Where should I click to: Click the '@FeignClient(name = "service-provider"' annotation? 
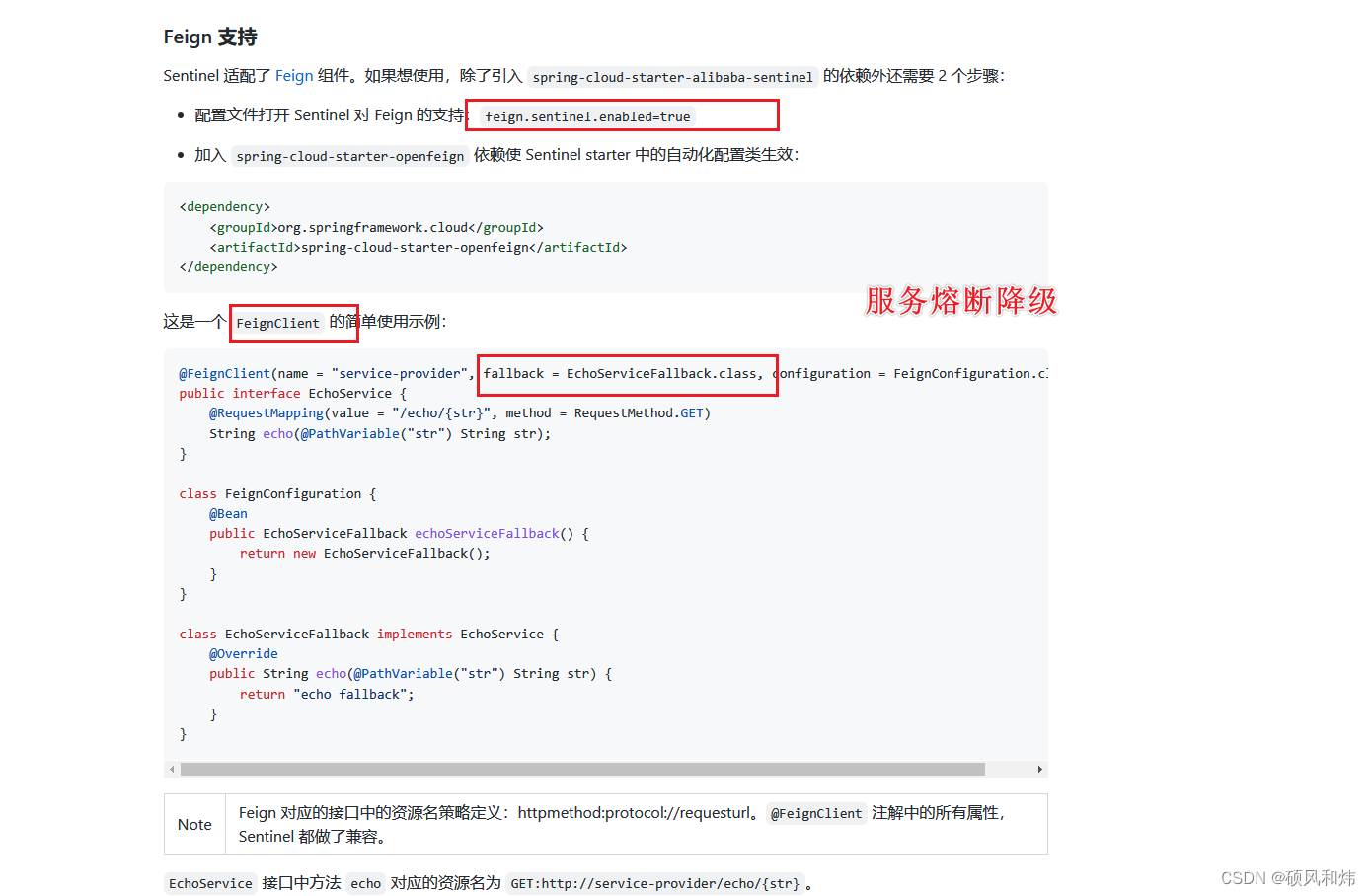326,374
